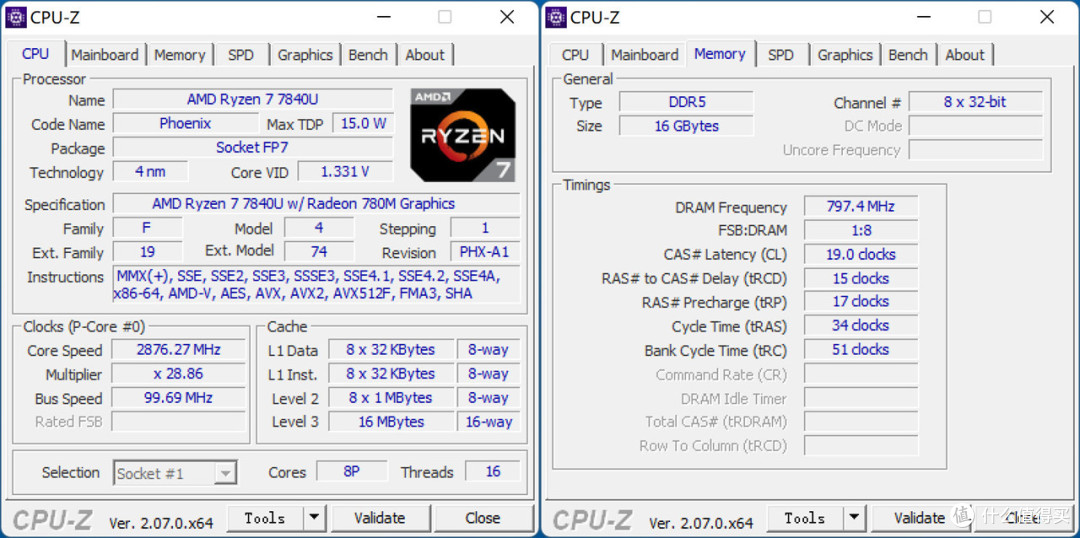Switch to CPU tab in right Memory window
This screenshot has height=538, width=1080.
(x=575, y=55)
